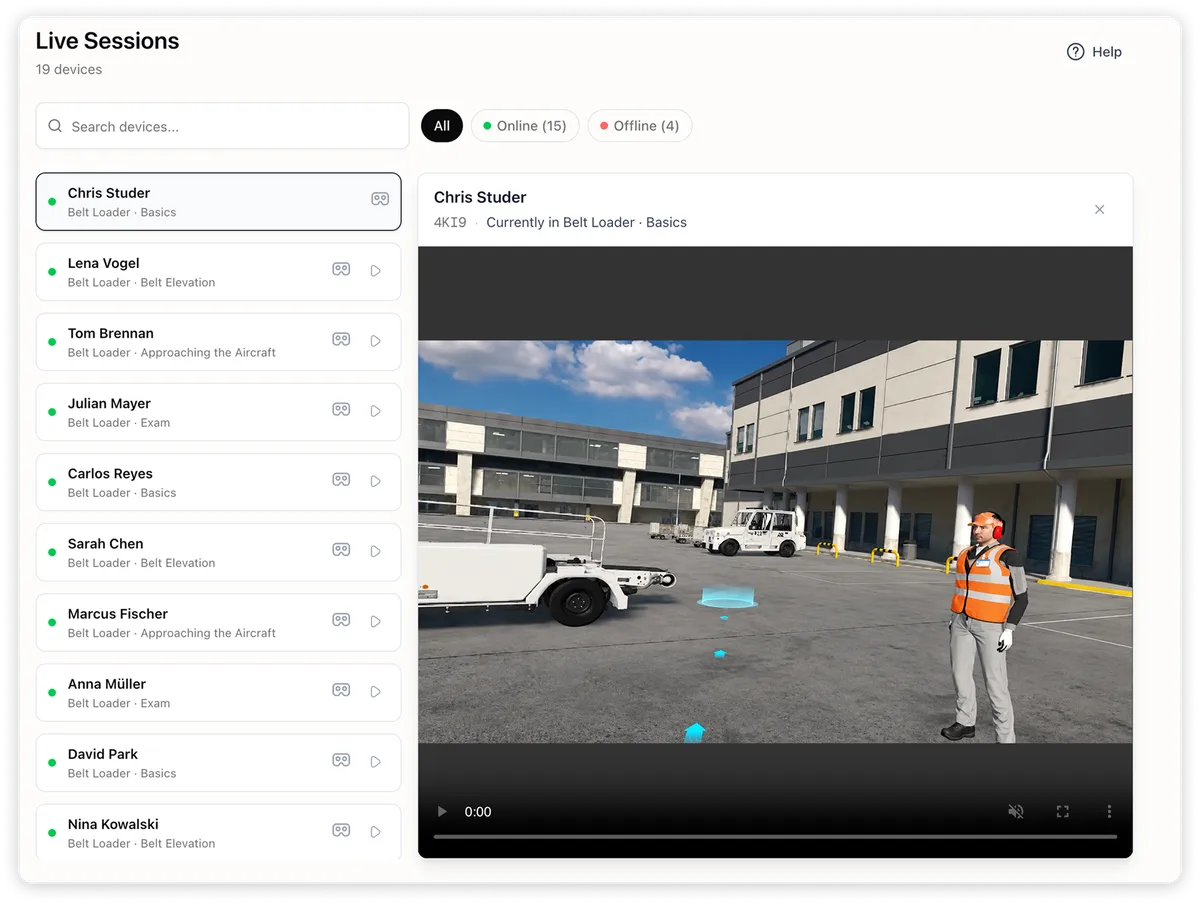Click the 0:00 video timestamp
This screenshot has height=904, width=1200.
[x=478, y=812]
